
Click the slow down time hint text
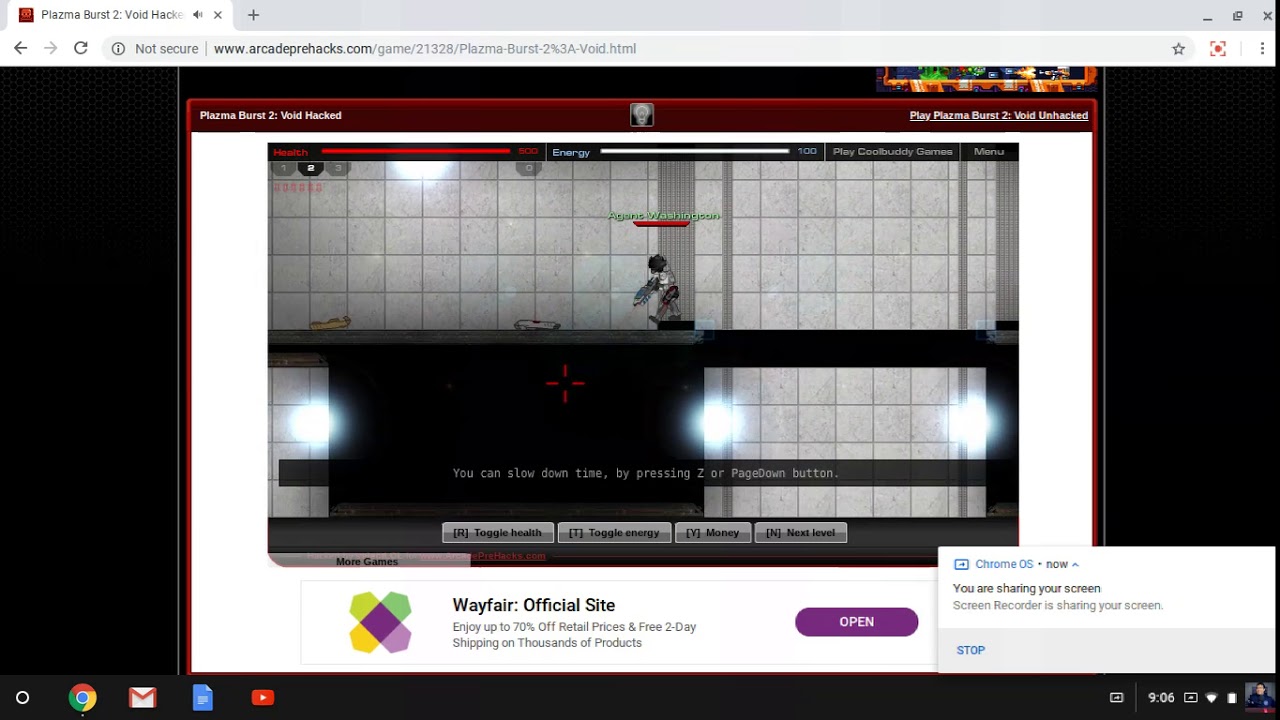click(646, 473)
